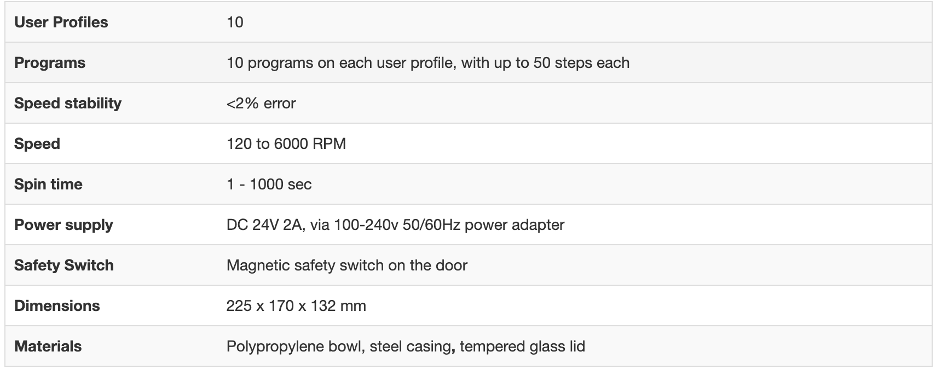Click the Spin time label

pos(48,184)
